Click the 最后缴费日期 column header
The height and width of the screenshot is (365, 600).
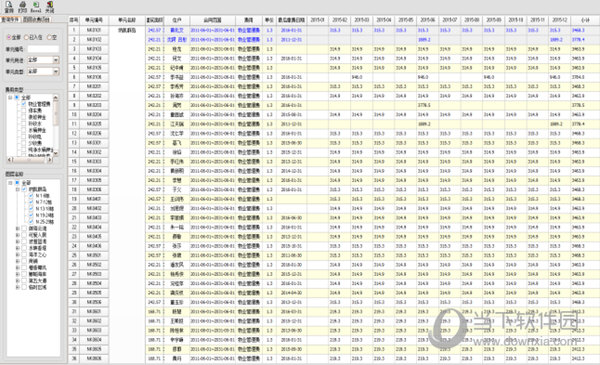pos(292,20)
